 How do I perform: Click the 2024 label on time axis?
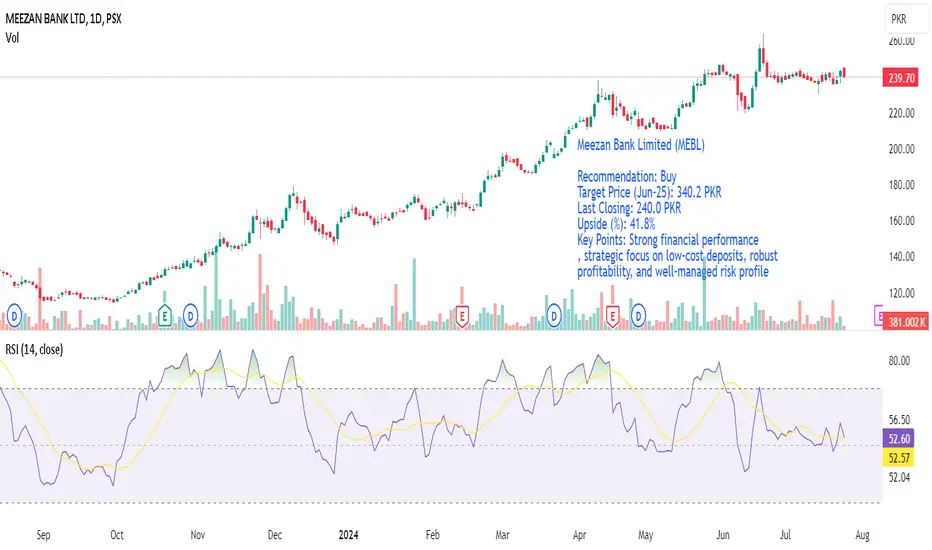tap(348, 535)
